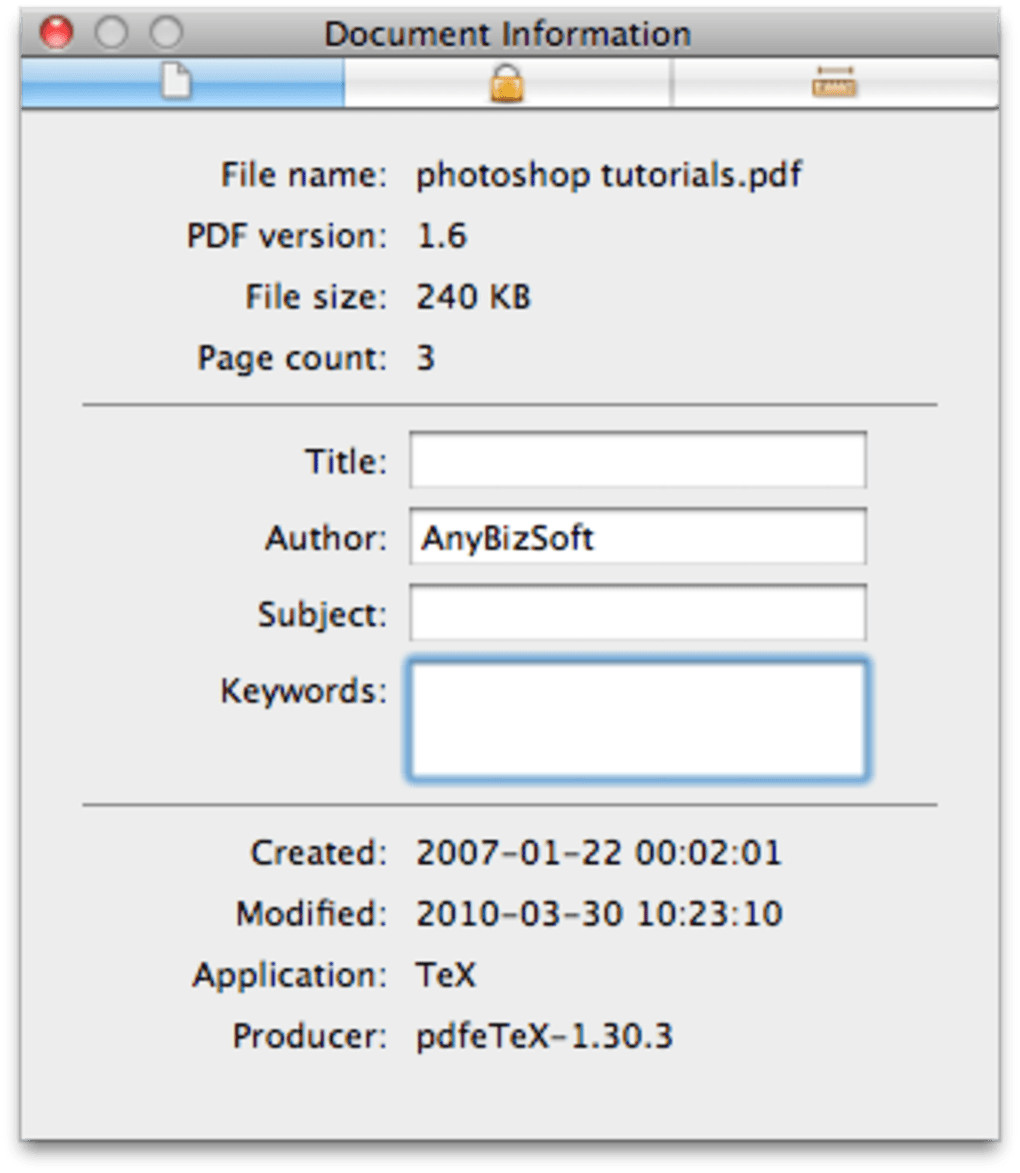Click the PDF version value 1.6
This screenshot has height=1173, width=1020.
coord(442,237)
